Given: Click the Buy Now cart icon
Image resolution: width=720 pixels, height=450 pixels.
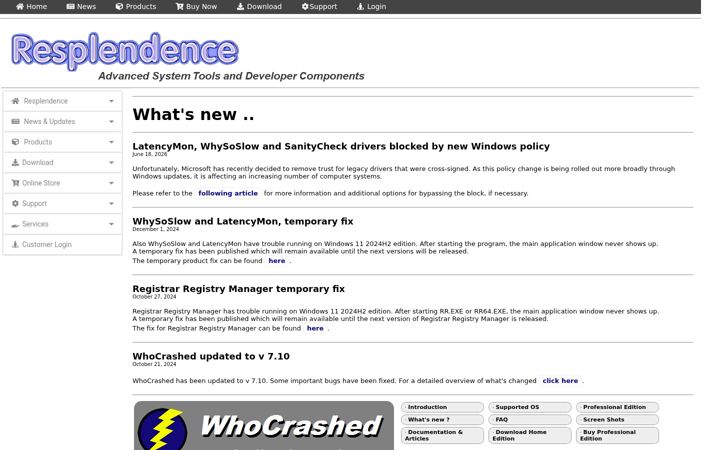Looking at the screenshot, I should point(180,6).
